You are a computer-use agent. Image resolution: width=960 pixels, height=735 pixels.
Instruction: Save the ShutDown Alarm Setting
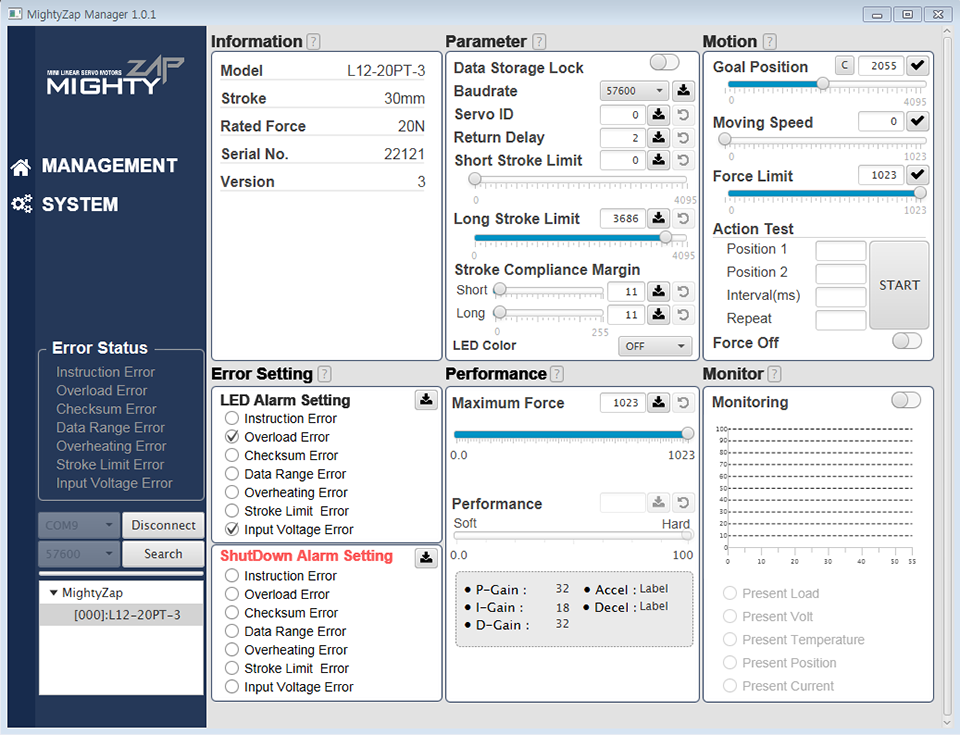(x=426, y=557)
